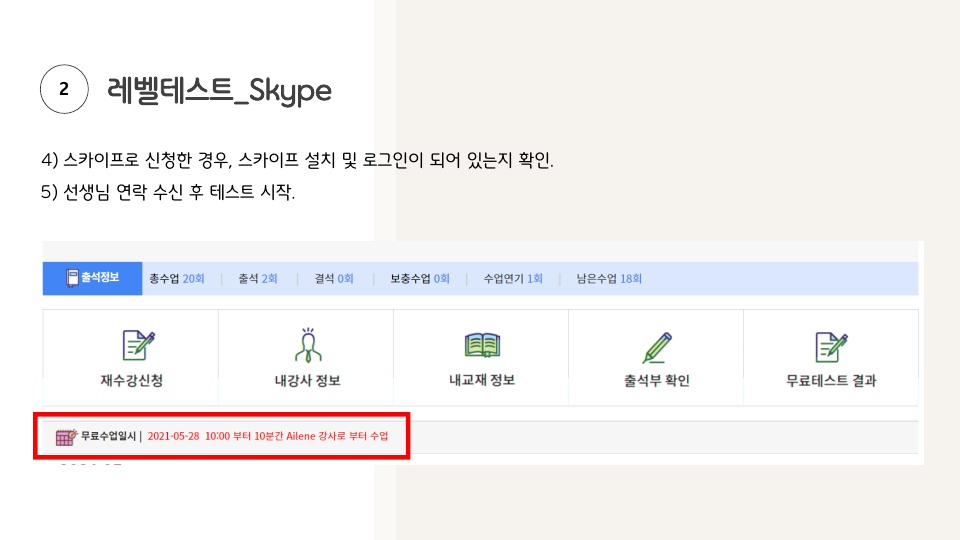Select the 내교재 정보 open book icon

[x=482, y=345]
